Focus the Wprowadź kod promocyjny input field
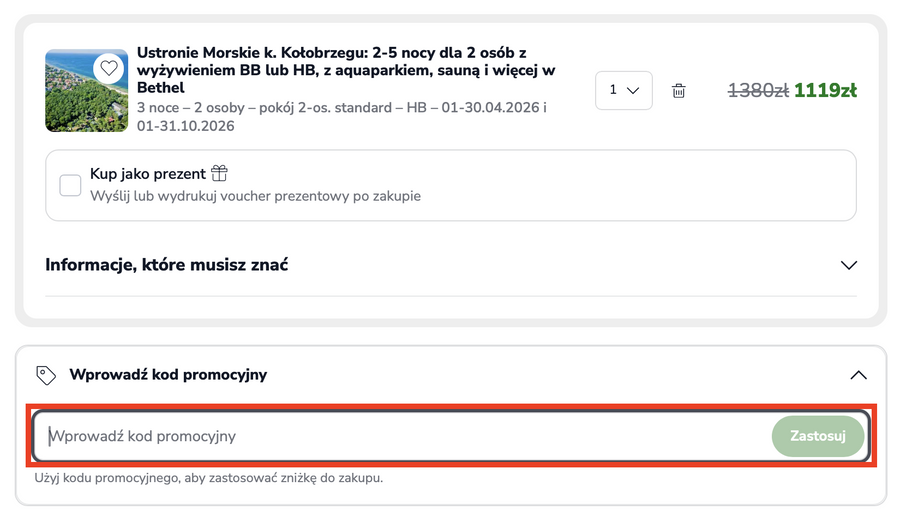Screen dimensions: 900x517 400,436
